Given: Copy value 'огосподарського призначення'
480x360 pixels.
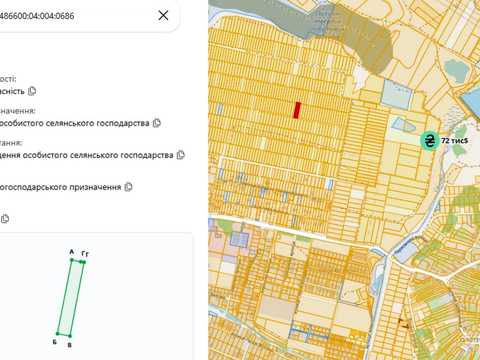Looking at the screenshot, I should click(x=128, y=187).
